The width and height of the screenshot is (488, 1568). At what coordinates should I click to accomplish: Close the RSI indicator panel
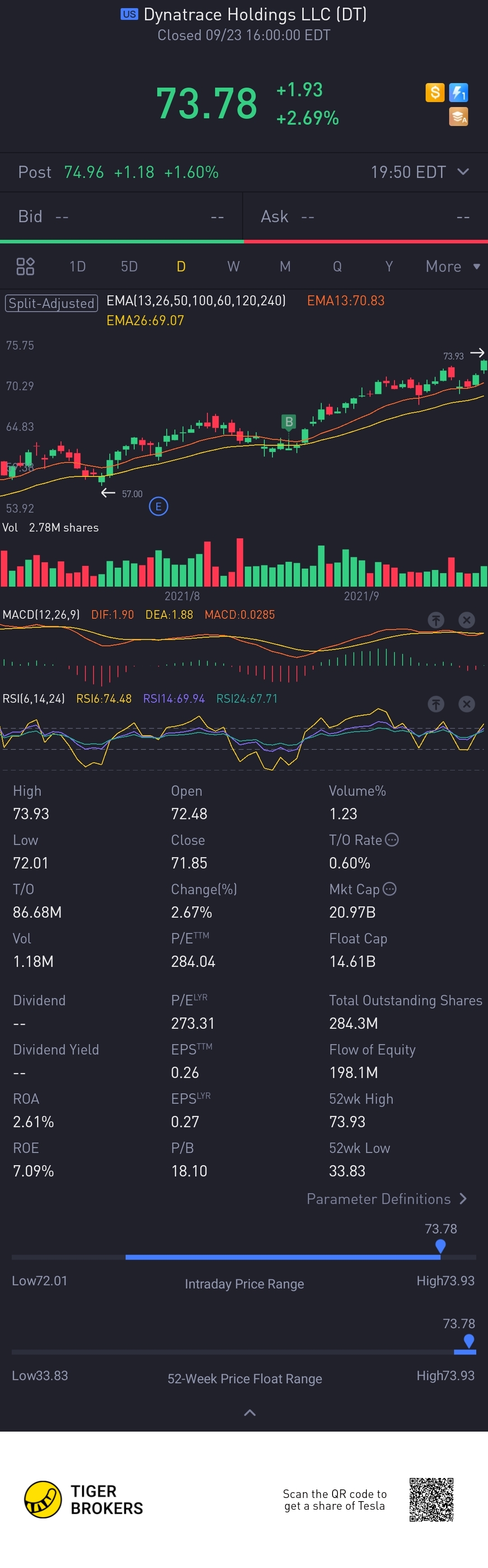[466, 704]
